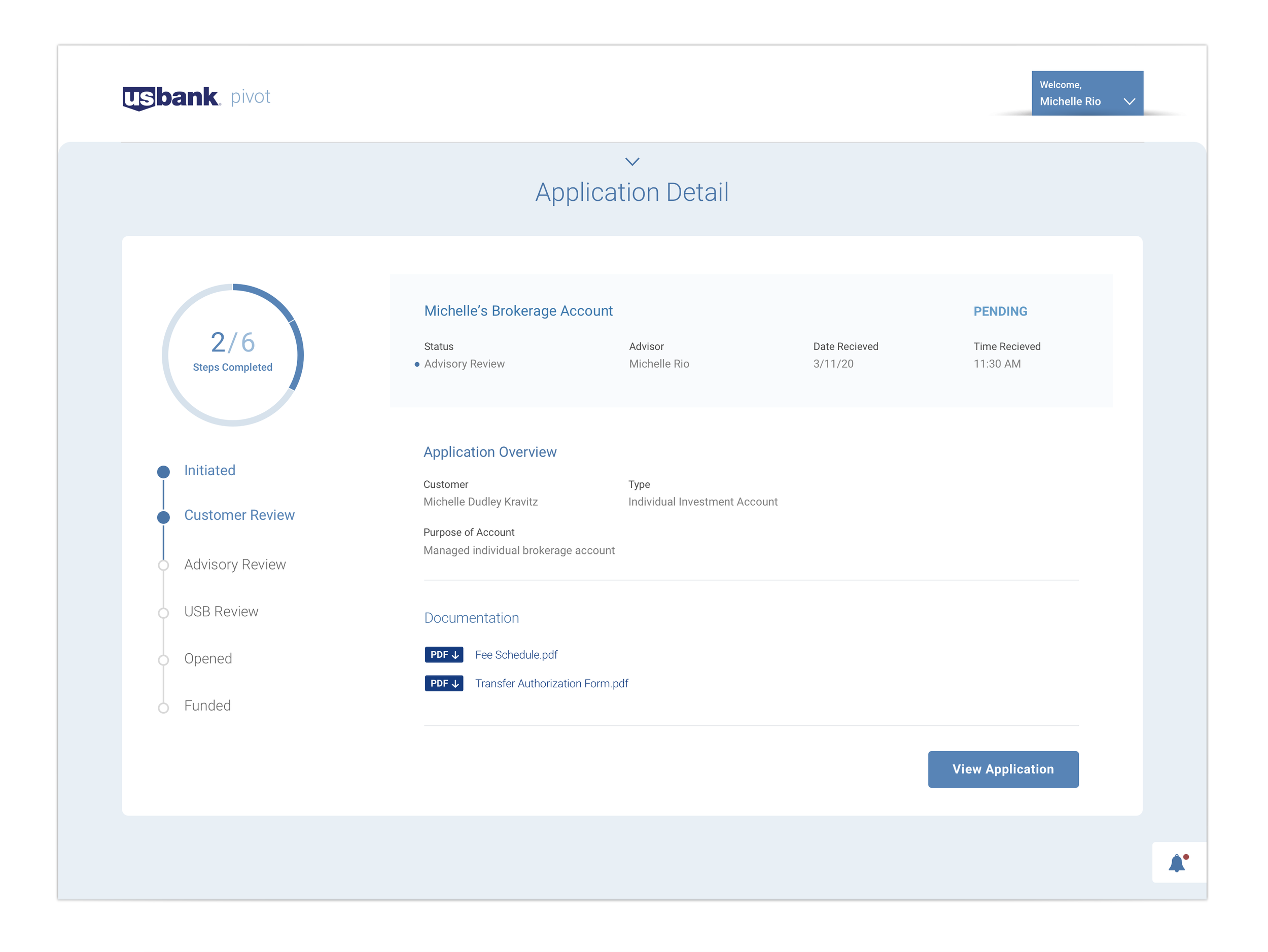Download Fee Schedule via PDF icon

pos(444,655)
